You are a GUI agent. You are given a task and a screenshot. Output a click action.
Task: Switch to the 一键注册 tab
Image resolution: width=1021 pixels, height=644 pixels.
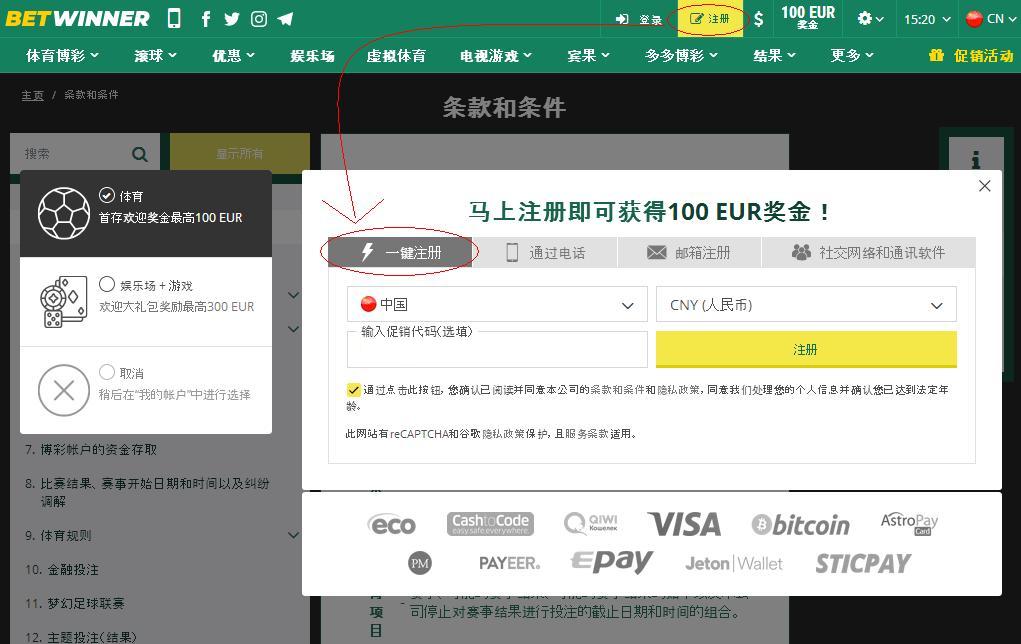400,252
